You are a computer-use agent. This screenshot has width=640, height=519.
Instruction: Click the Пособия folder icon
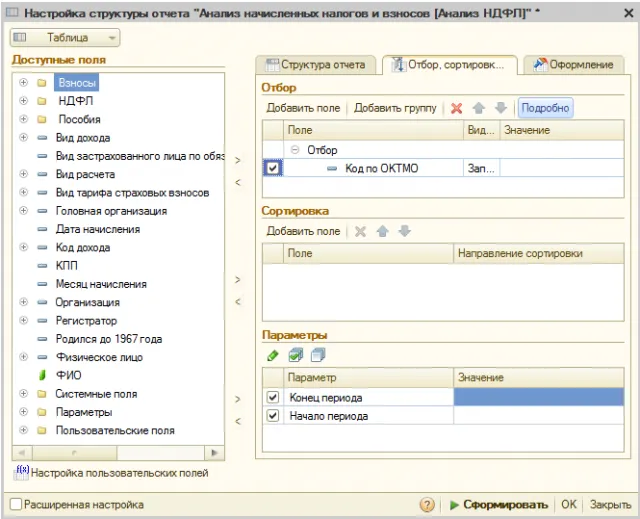(x=42, y=119)
